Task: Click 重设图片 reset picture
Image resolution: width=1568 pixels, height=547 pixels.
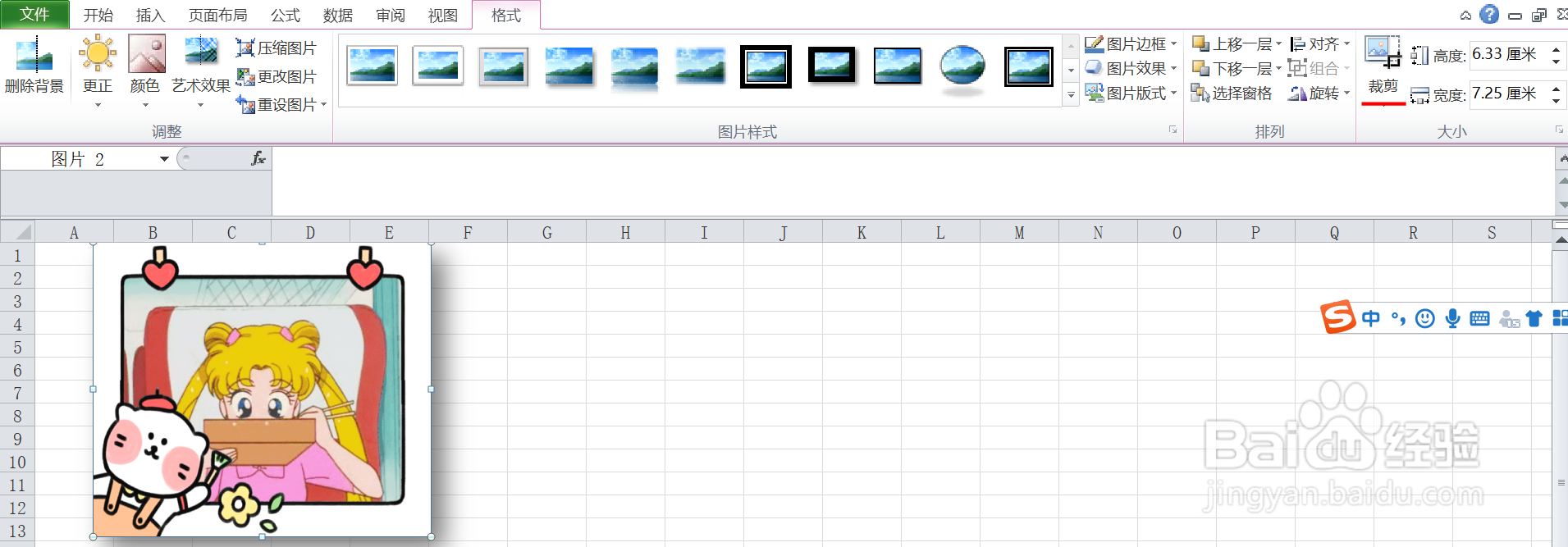Action: (x=276, y=105)
